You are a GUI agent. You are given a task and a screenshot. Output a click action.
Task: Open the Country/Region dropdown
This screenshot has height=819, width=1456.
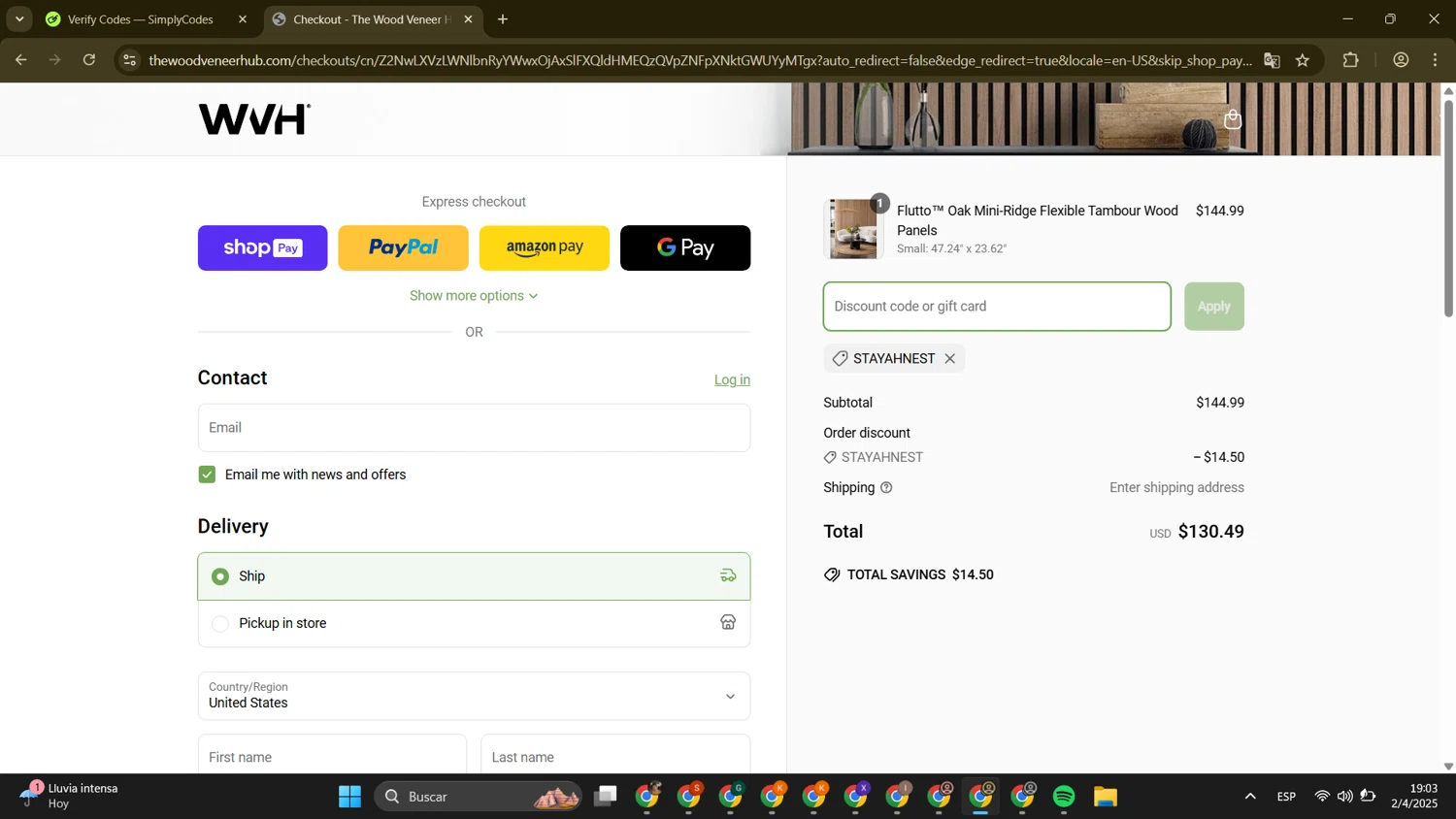coord(474,696)
